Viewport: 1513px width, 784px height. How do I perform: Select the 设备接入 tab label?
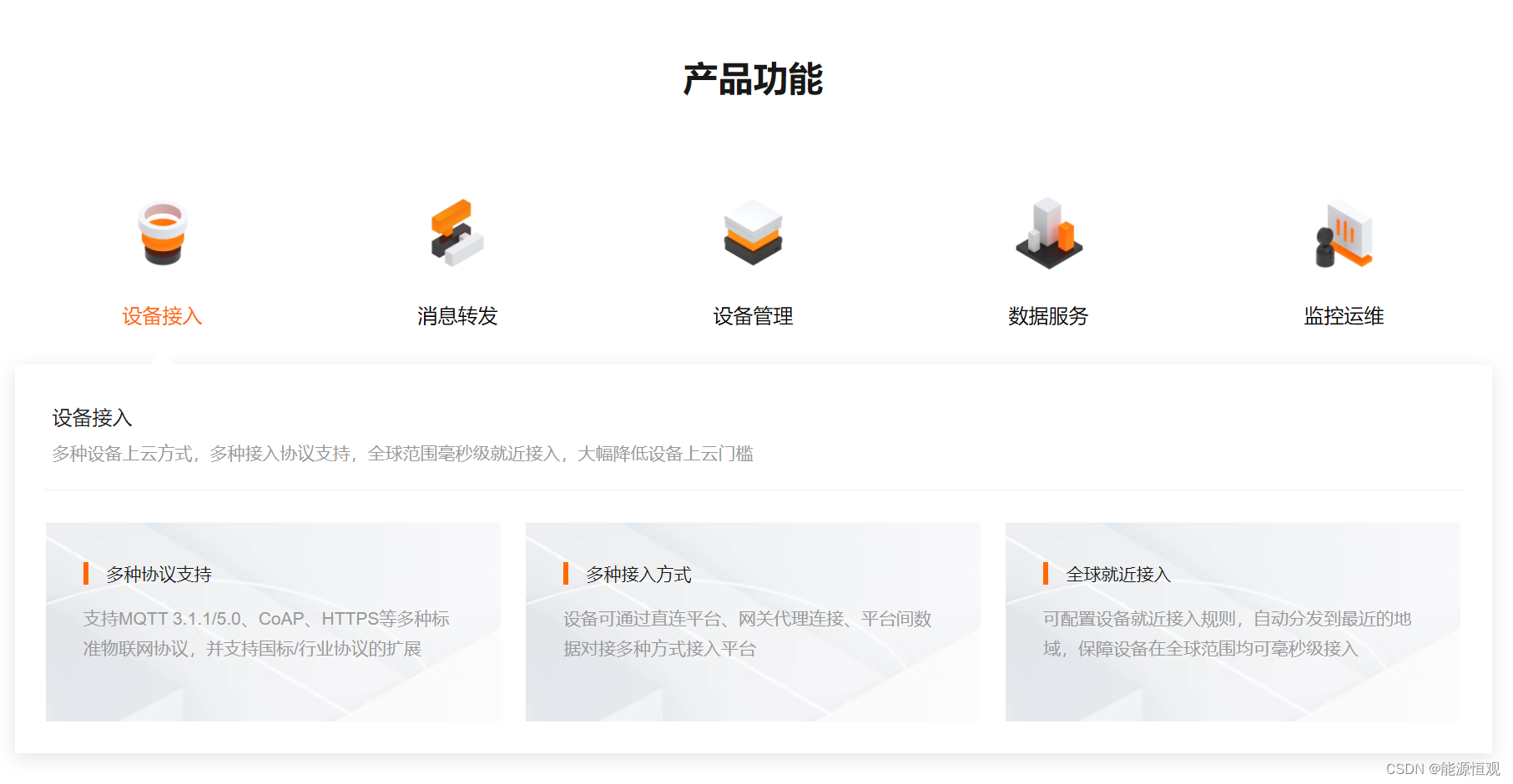[163, 316]
